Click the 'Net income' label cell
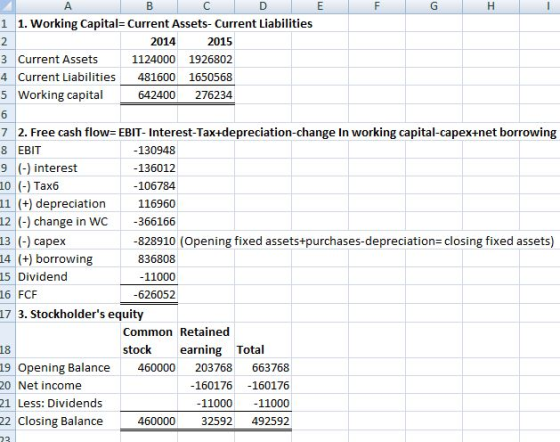 coord(68,385)
